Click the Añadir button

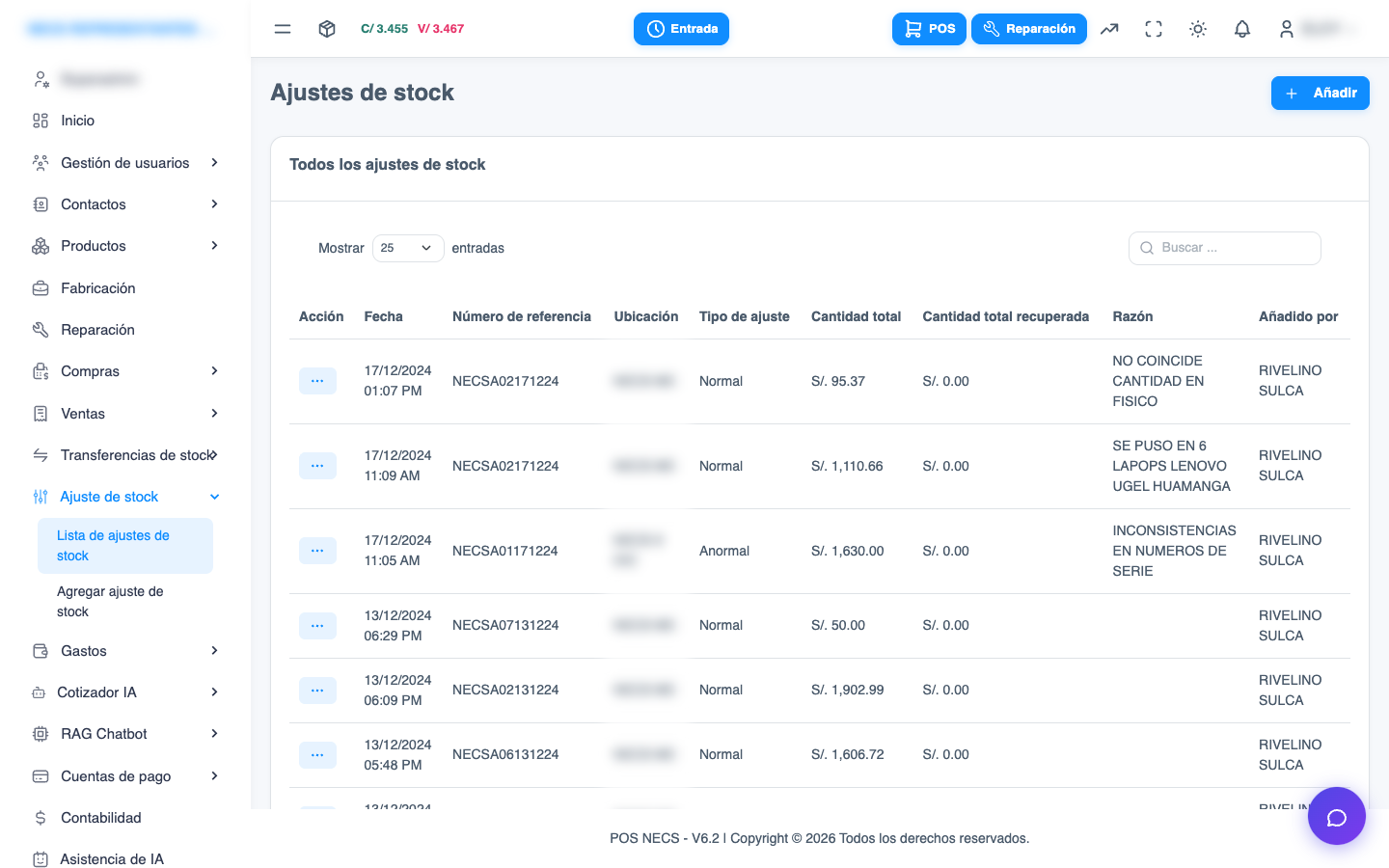click(x=1321, y=93)
